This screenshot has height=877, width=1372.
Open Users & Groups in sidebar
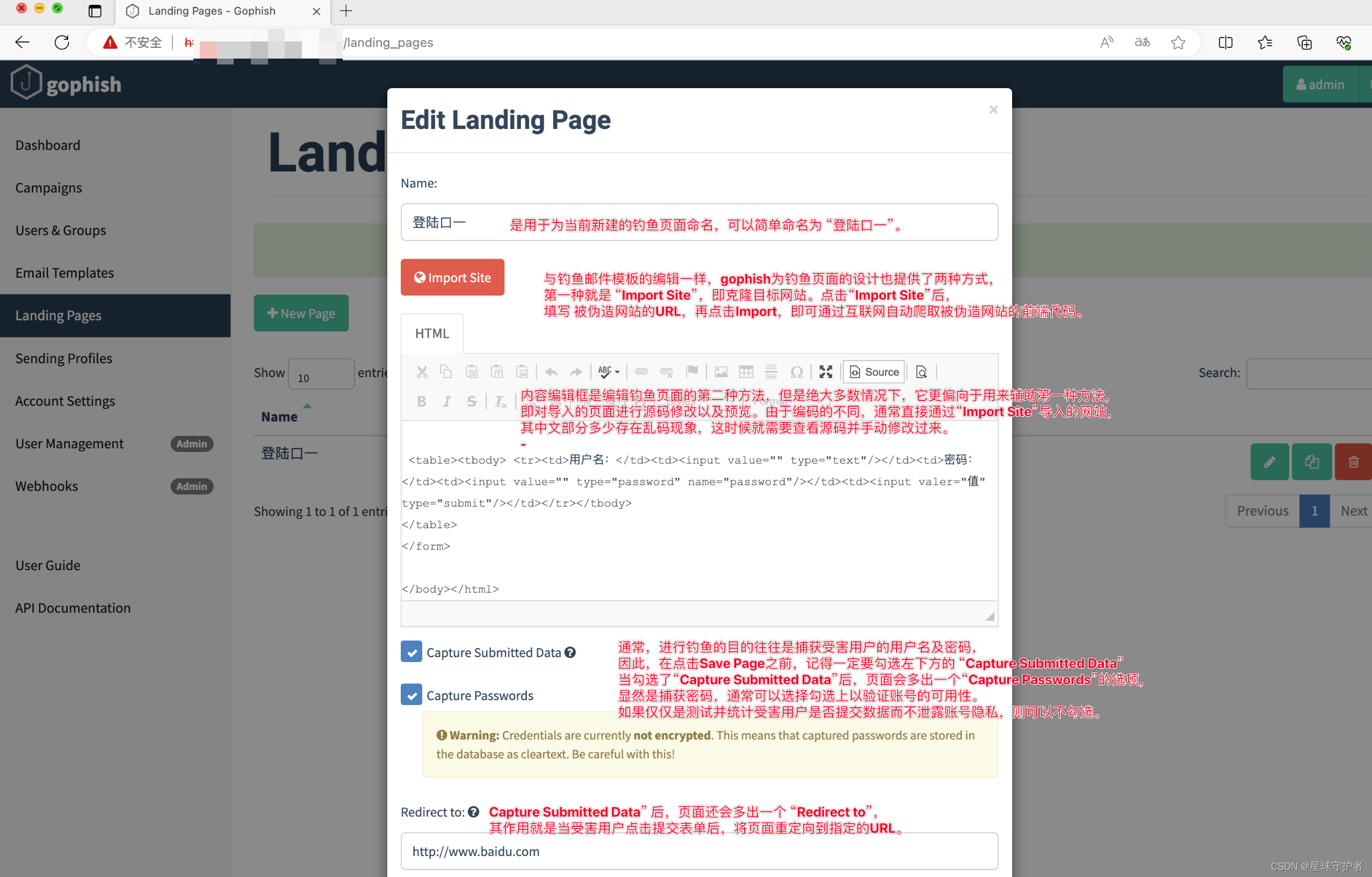coord(60,230)
